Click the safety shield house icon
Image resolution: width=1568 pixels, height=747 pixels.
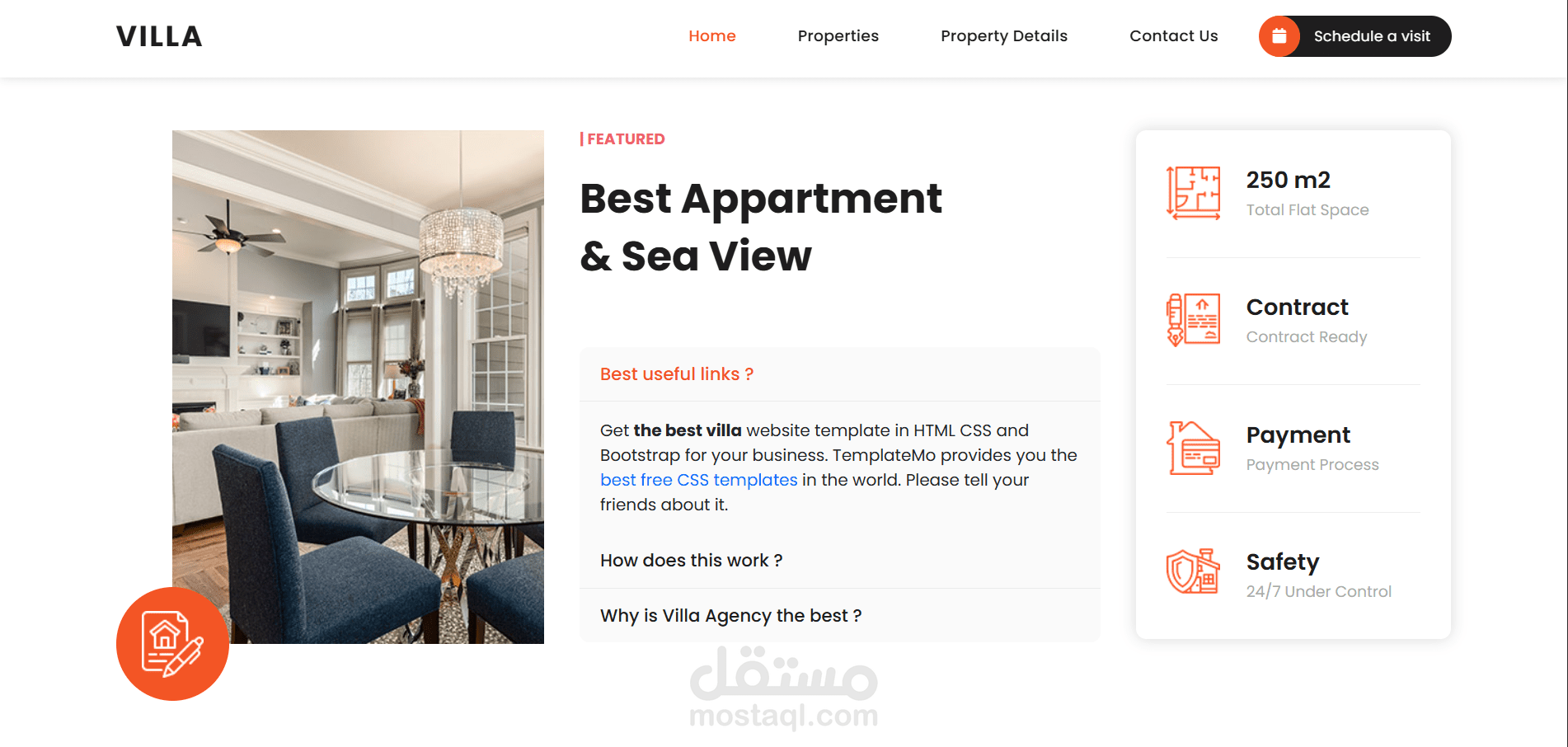pyautogui.click(x=1193, y=571)
